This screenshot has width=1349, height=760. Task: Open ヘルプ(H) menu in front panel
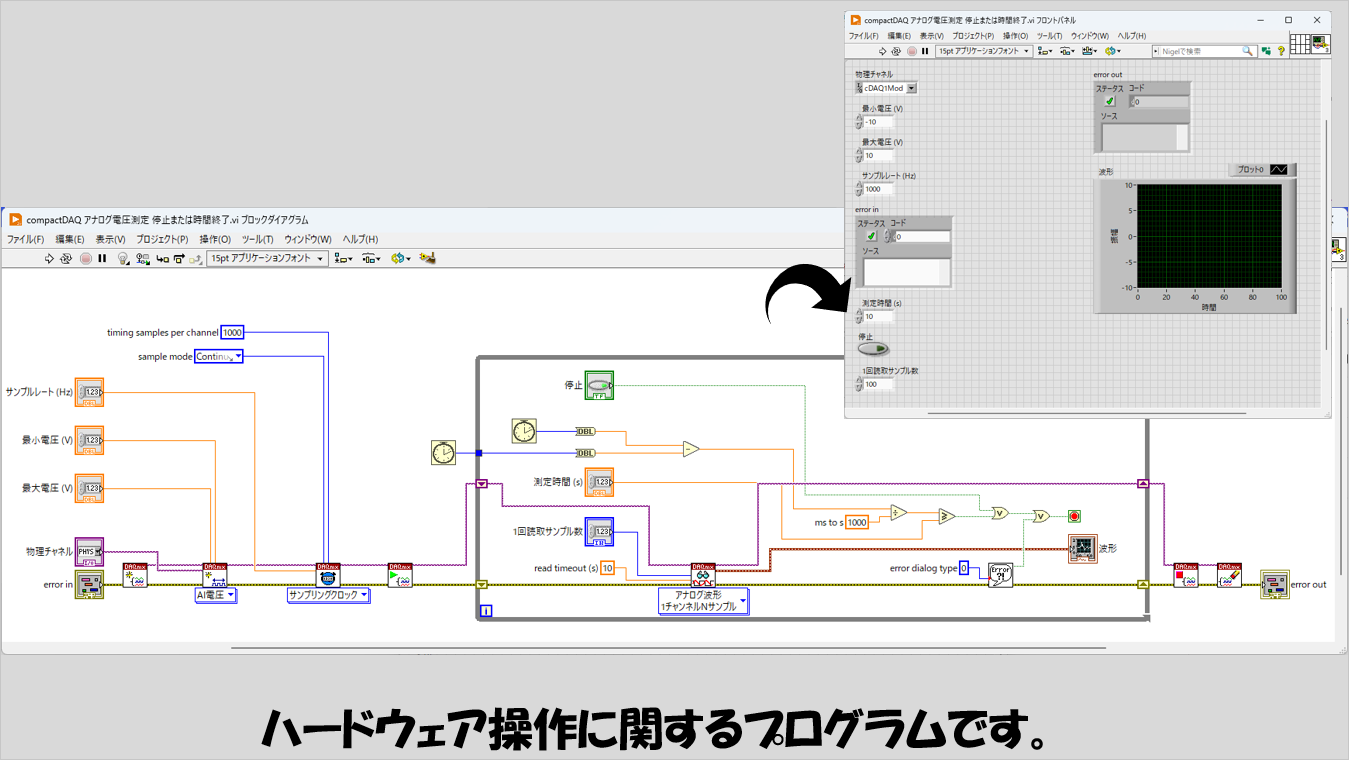coord(1132,36)
